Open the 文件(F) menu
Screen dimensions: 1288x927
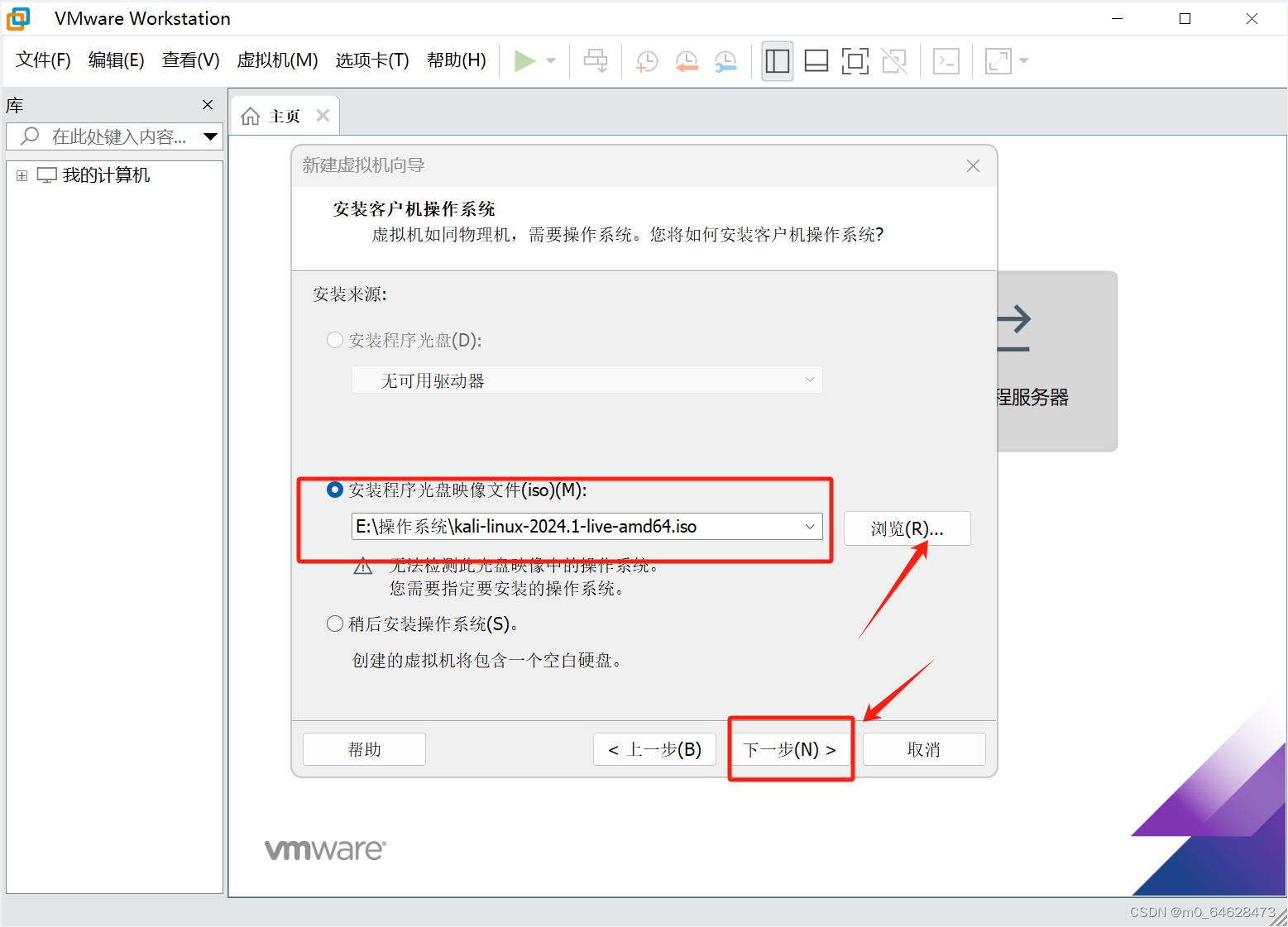43,60
